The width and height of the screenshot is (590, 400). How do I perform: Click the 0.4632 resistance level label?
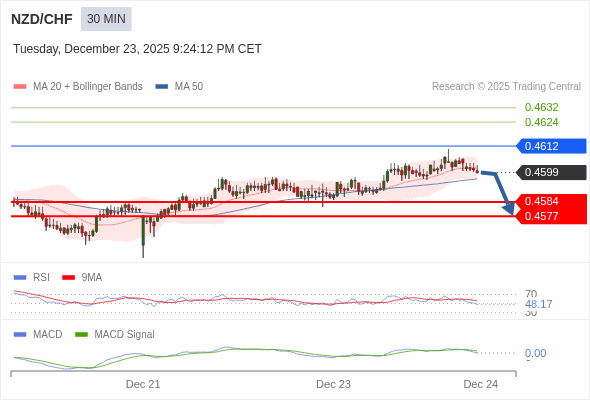pyautogui.click(x=541, y=107)
